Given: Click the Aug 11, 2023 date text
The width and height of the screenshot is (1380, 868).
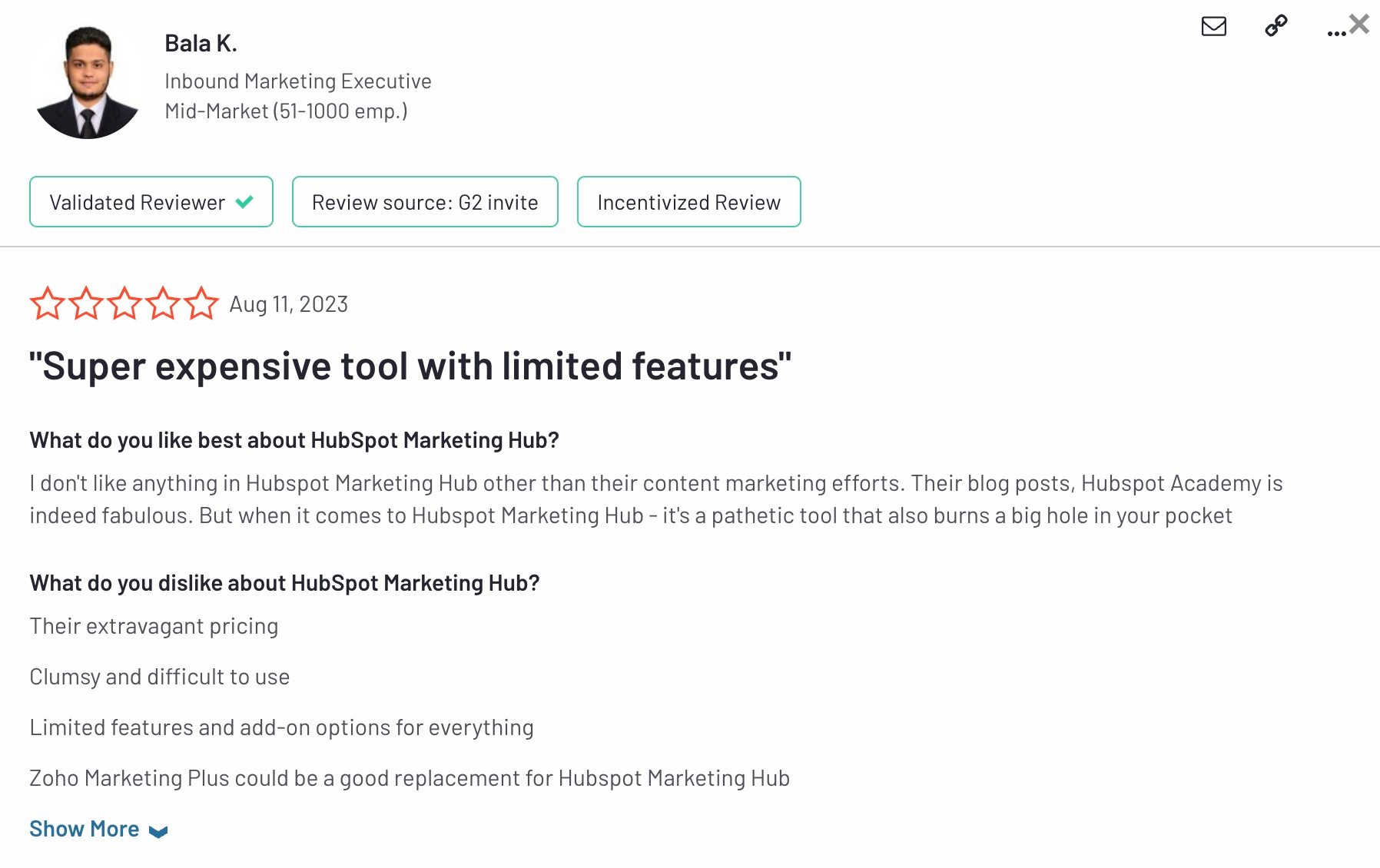Looking at the screenshot, I should pyautogui.click(x=288, y=304).
